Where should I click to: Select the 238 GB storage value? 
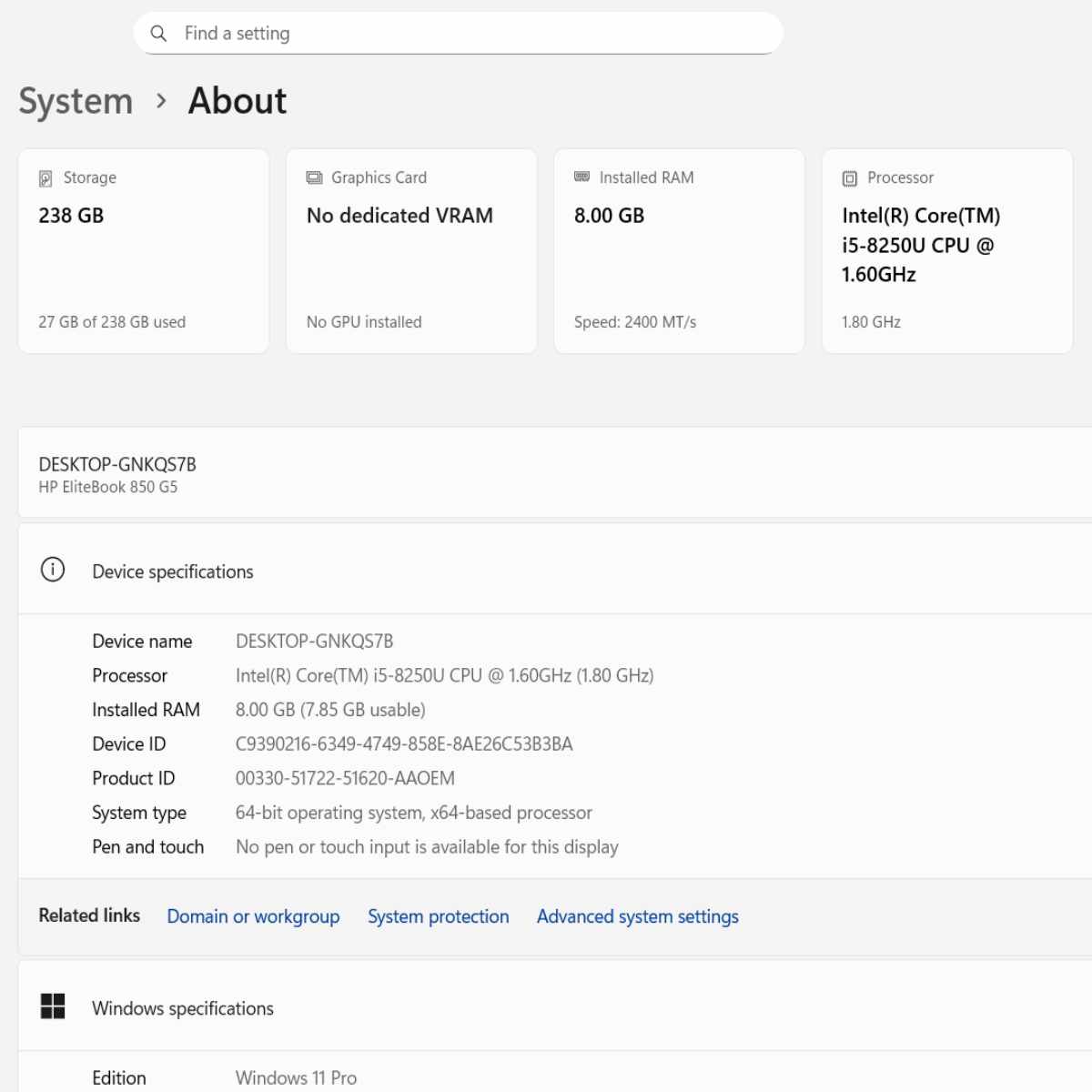[x=71, y=216]
